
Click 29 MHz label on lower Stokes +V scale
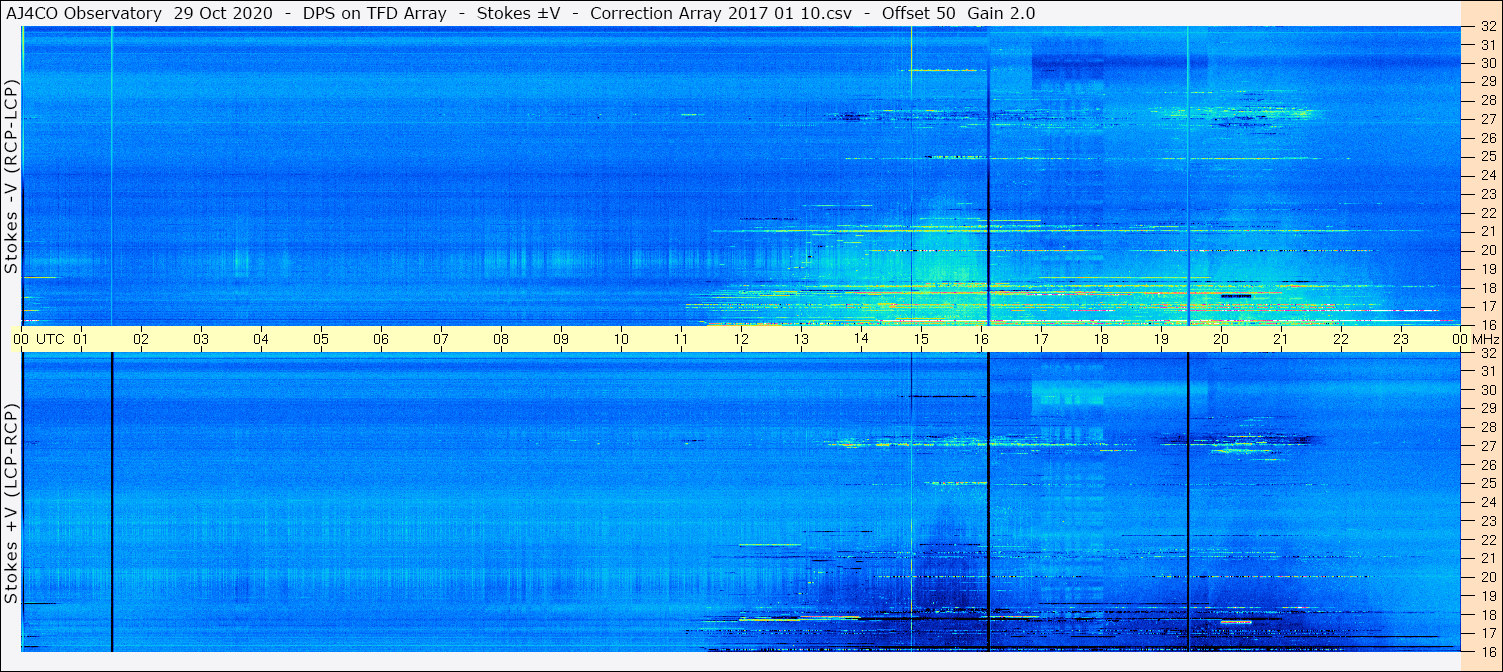1488,409
